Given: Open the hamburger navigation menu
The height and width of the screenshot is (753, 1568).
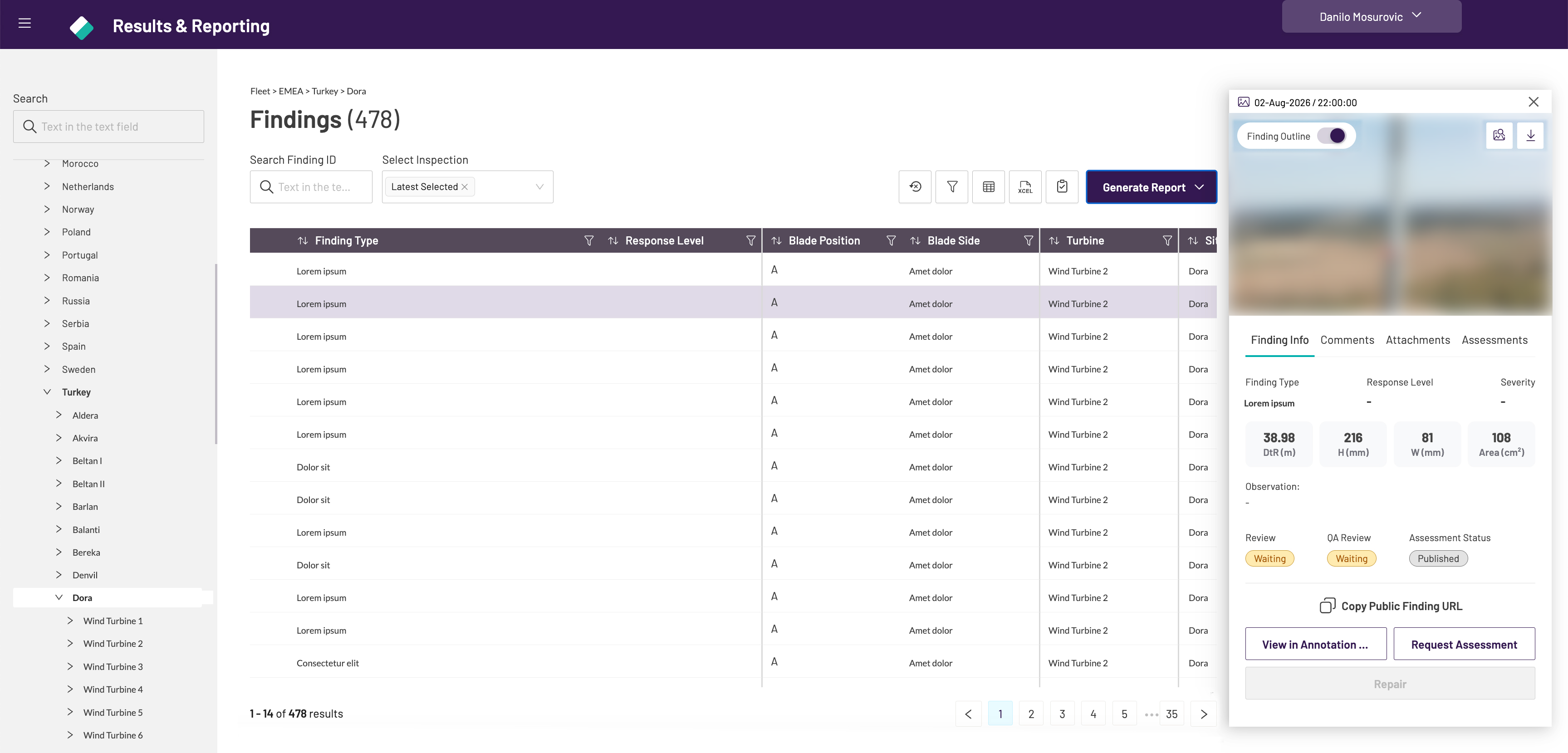Looking at the screenshot, I should (x=24, y=23).
